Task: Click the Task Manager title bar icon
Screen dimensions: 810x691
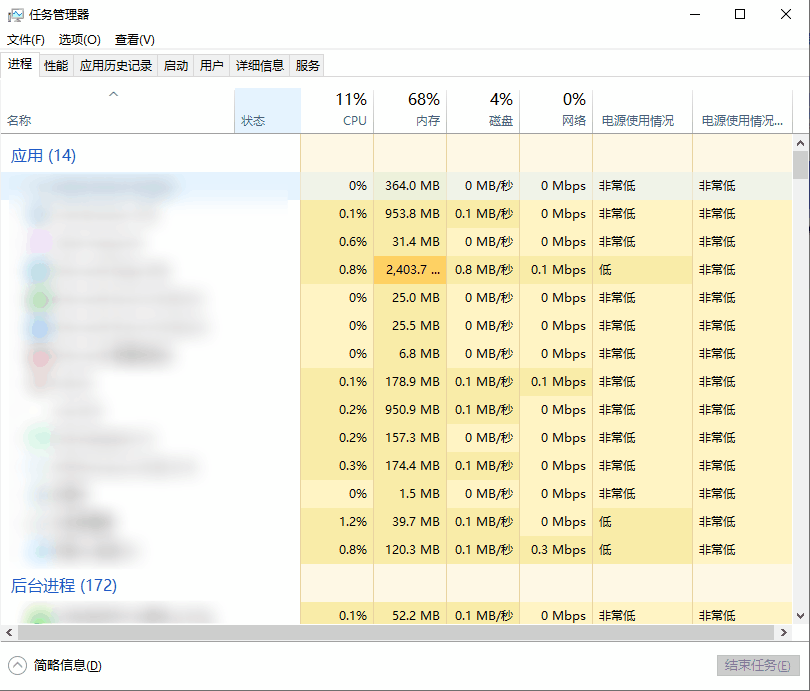Action: [x=15, y=15]
